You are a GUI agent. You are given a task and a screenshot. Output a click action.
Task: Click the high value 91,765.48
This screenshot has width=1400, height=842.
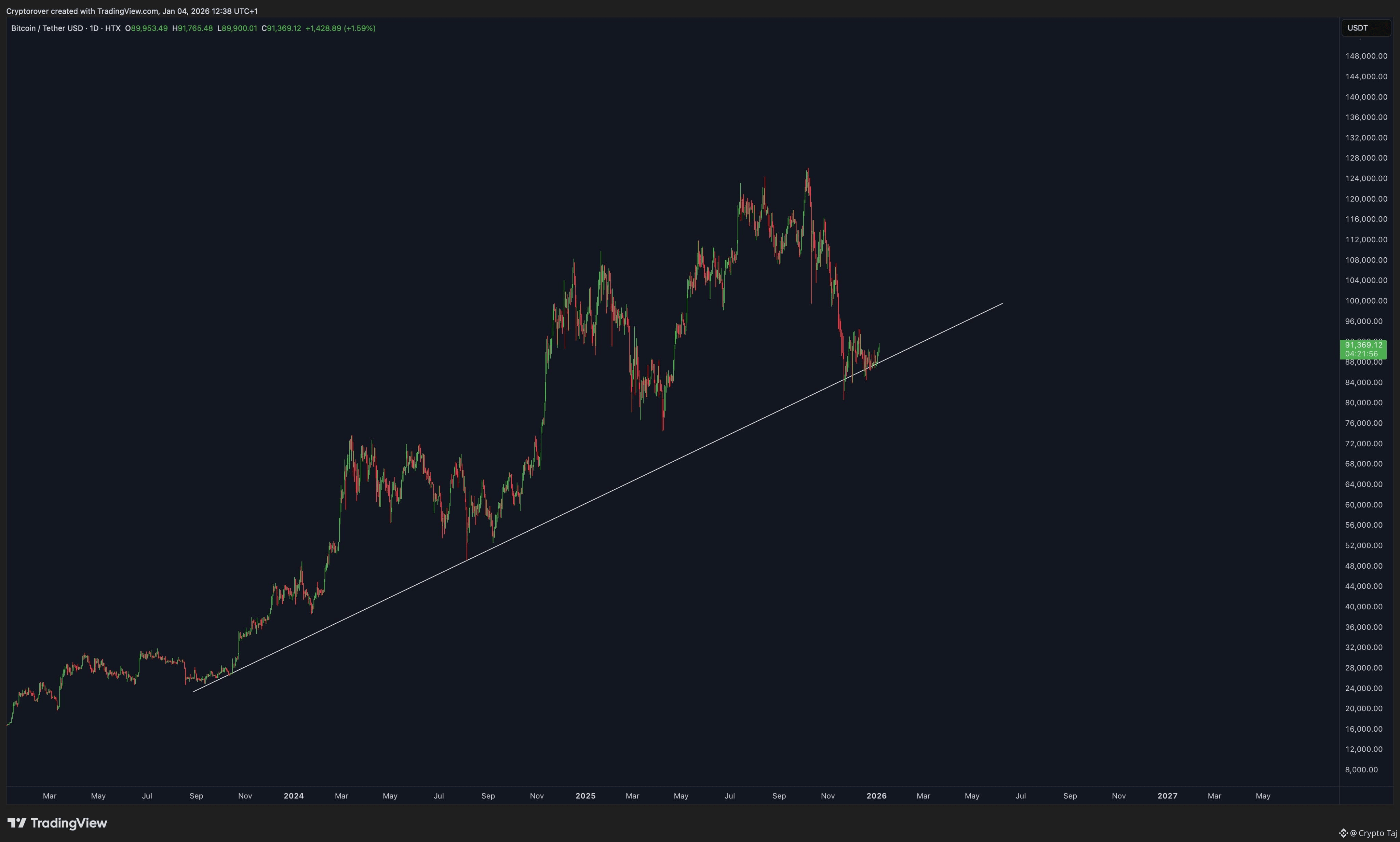click(x=195, y=28)
